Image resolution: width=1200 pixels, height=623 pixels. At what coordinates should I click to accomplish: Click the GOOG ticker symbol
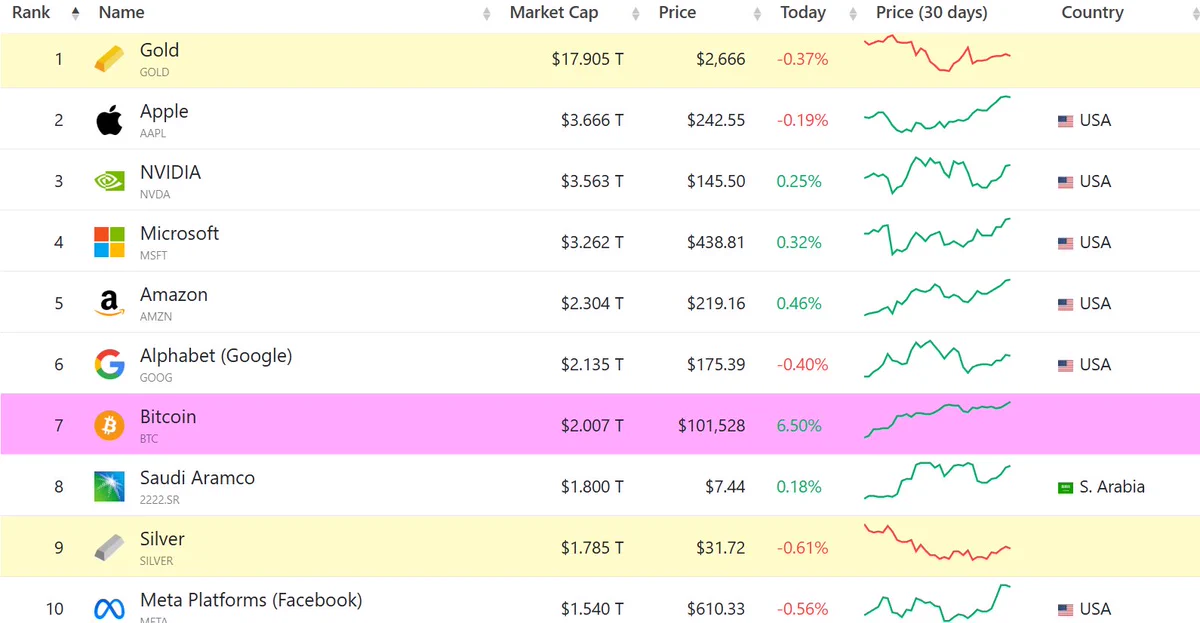tap(156, 378)
